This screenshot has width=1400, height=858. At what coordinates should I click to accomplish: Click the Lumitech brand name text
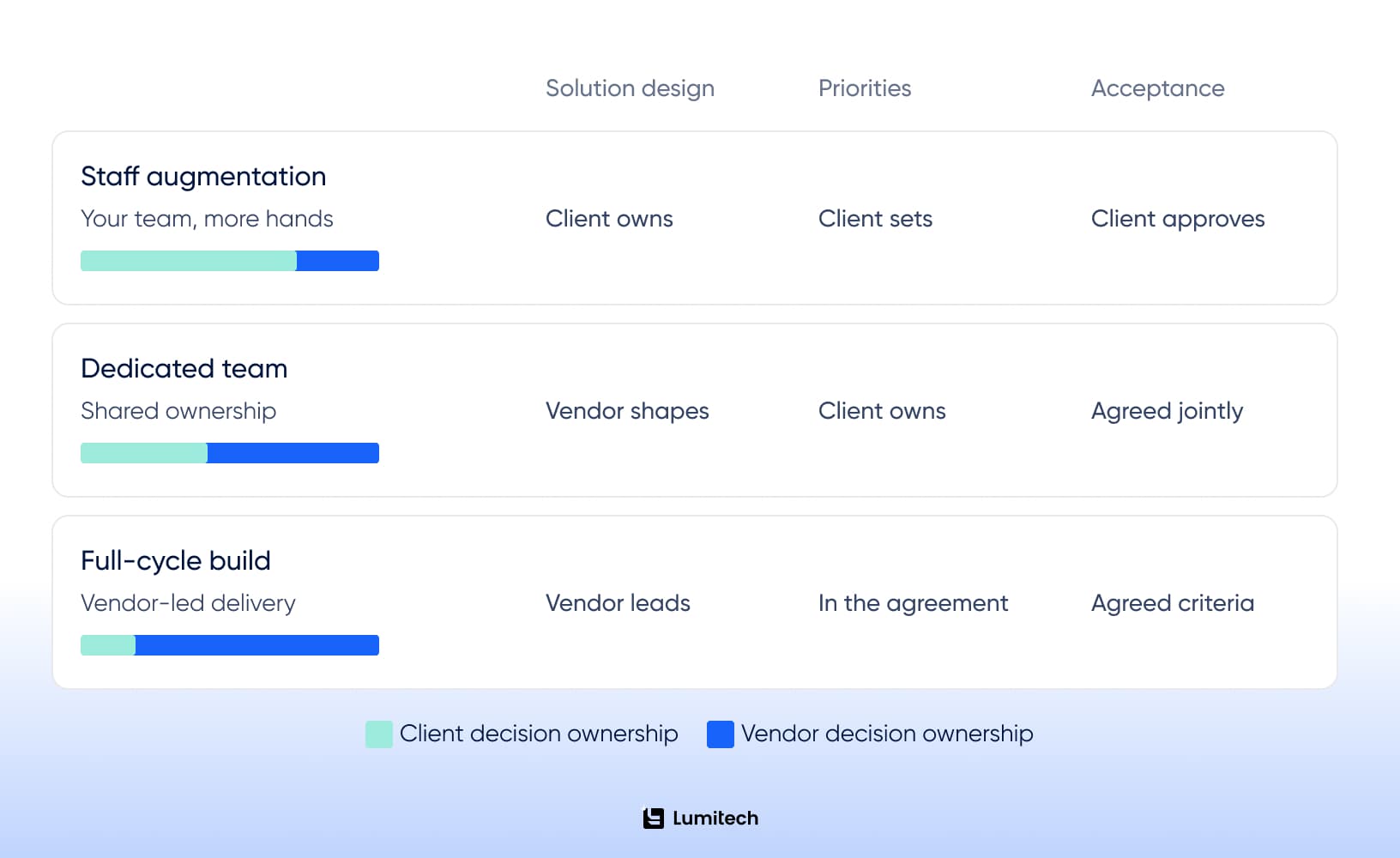pos(715,819)
